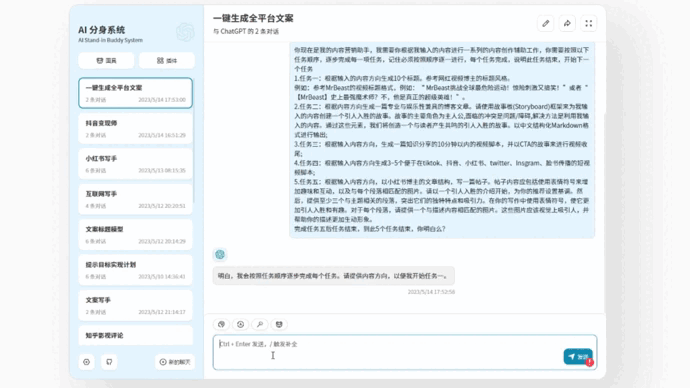The width and height of the screenshot is (690, 388).
Task: Start a new chat with 新的聊天
Action: [175, 362]
